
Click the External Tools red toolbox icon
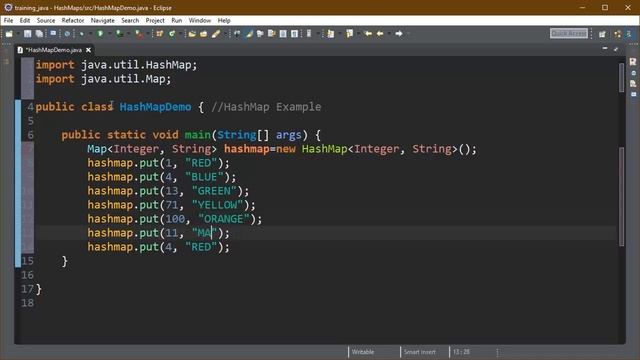pyautogui.click(x=139, y=34)
